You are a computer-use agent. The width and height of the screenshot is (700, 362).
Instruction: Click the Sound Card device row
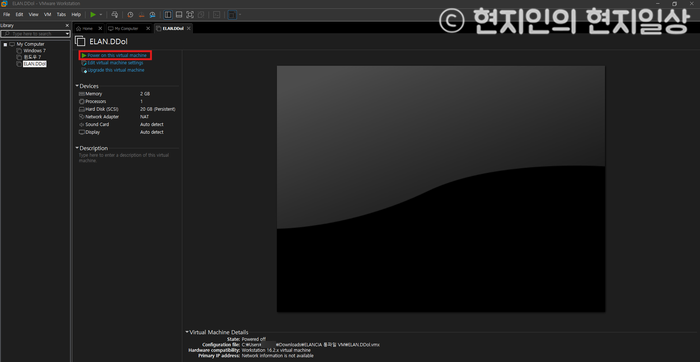point(128,125)
